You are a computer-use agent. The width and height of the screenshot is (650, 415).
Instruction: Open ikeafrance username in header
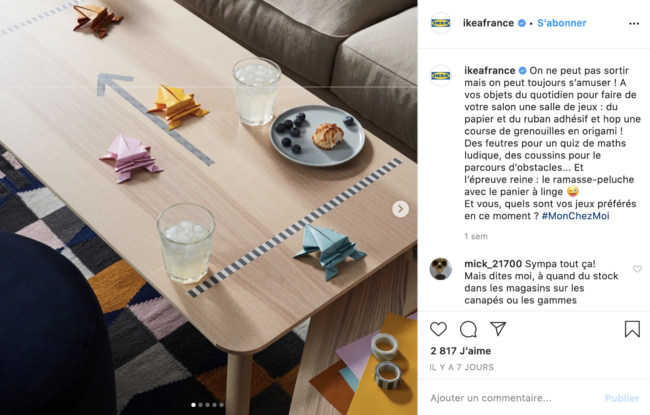[x=488, y=23]
